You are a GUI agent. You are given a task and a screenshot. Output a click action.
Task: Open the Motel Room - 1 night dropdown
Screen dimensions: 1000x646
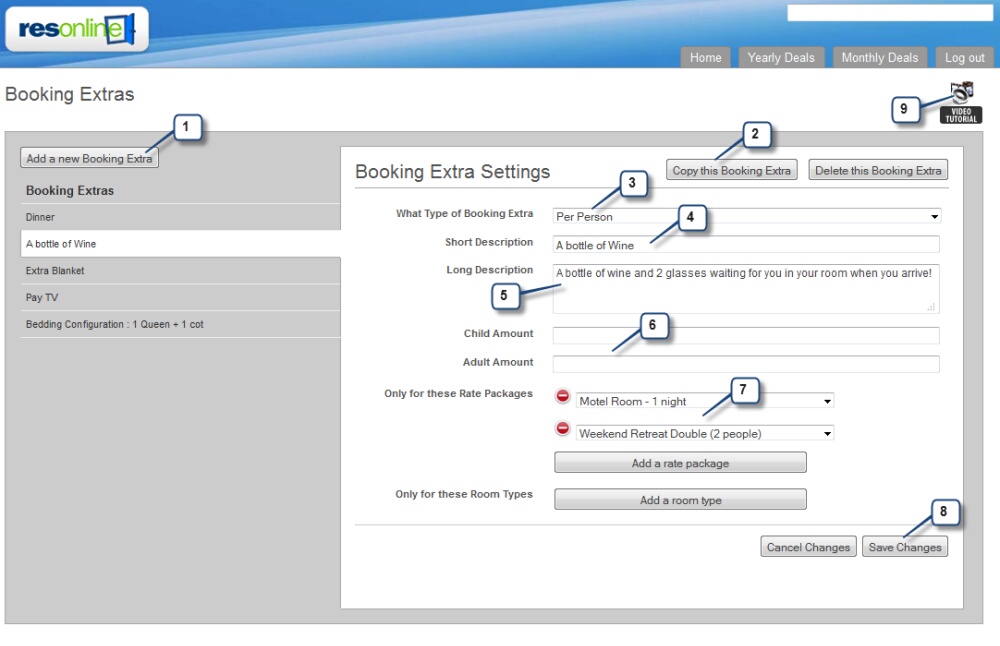coord(705,401)
